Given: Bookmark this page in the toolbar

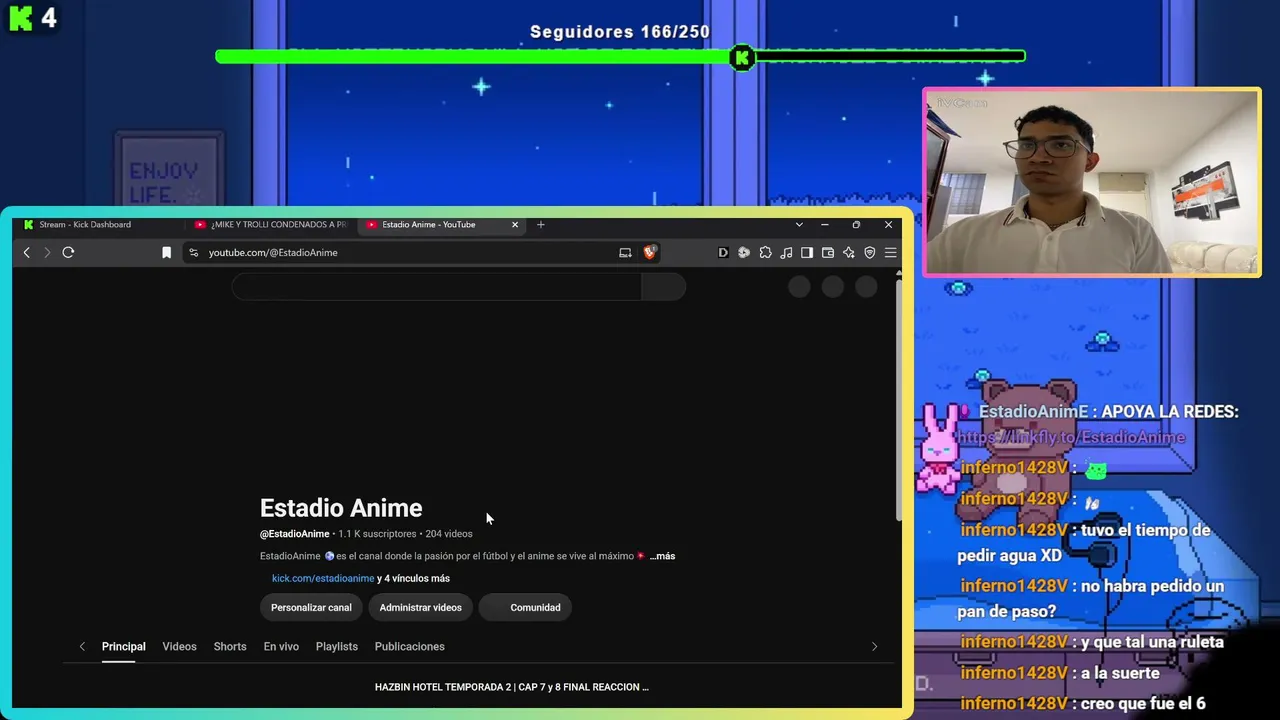Looking at the screenshot, I should (167, 253).
